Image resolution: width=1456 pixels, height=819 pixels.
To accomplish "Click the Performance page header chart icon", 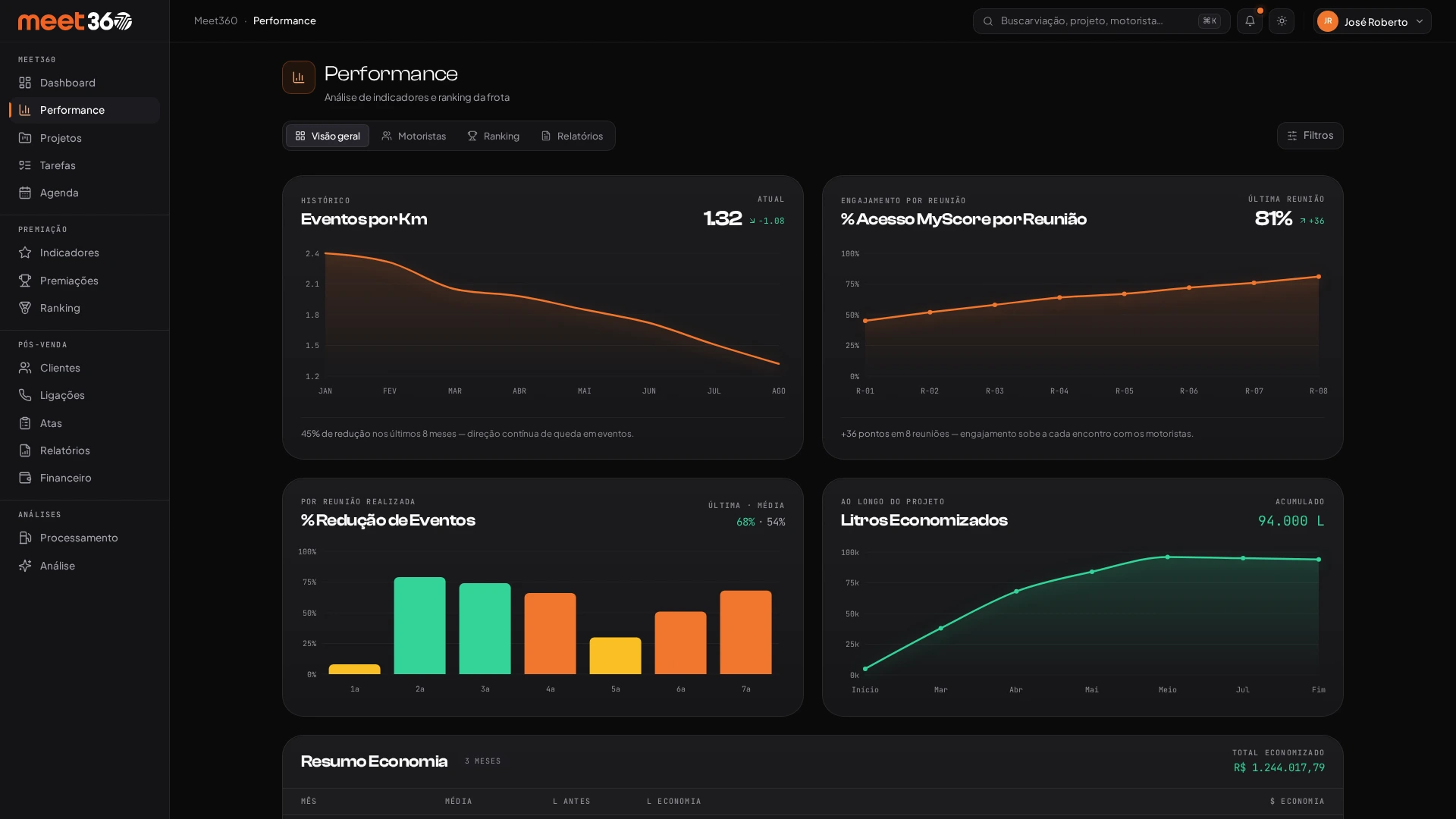I will [299, 77].
